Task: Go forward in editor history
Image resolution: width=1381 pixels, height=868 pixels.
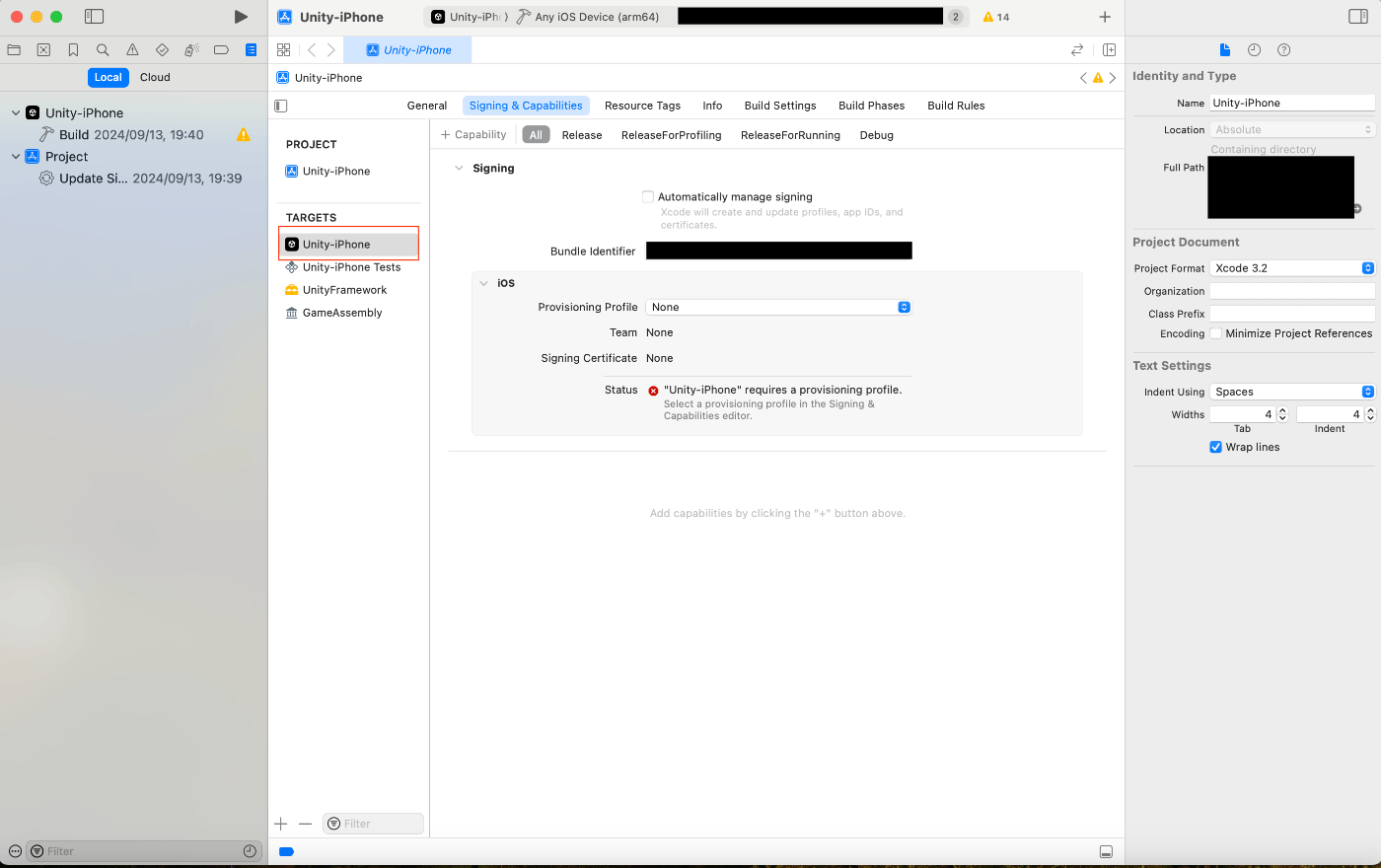Action: coord(331,49)
